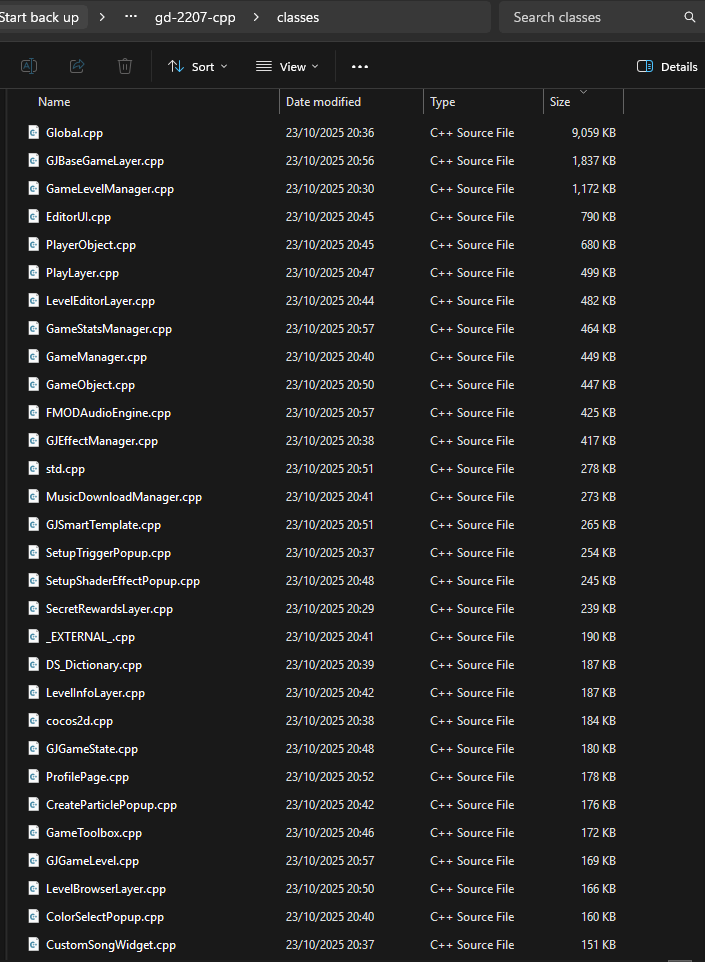Viewport: 705px width, 962px height.
Task: Click the LevelInfoLayer.cpp file name
Action: pos(95,693)
